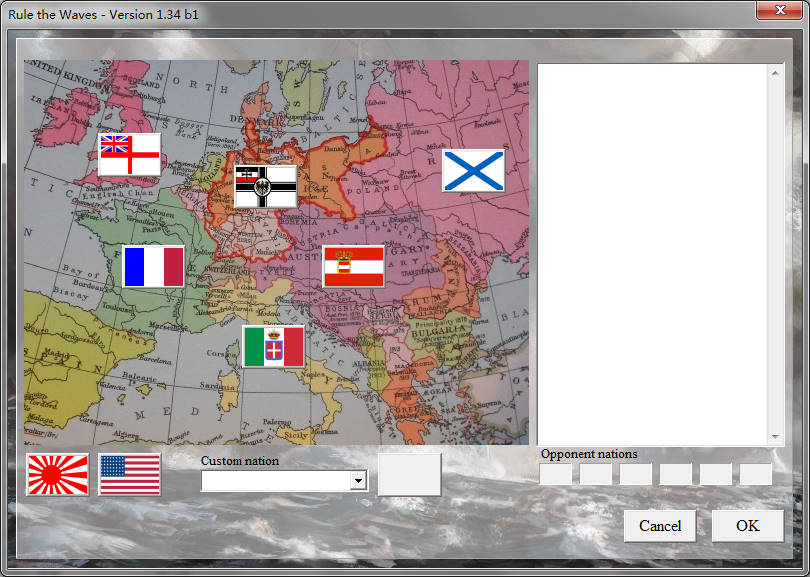Close the Rule the Waves window
Viewport: 810px width, 577px height.
click(780, 10)
